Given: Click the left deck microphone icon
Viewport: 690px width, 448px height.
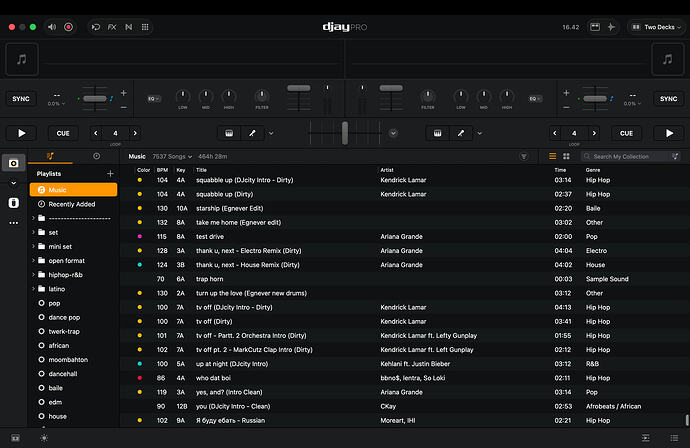Looking at the screenshot, I should click(x=252, y=133).
